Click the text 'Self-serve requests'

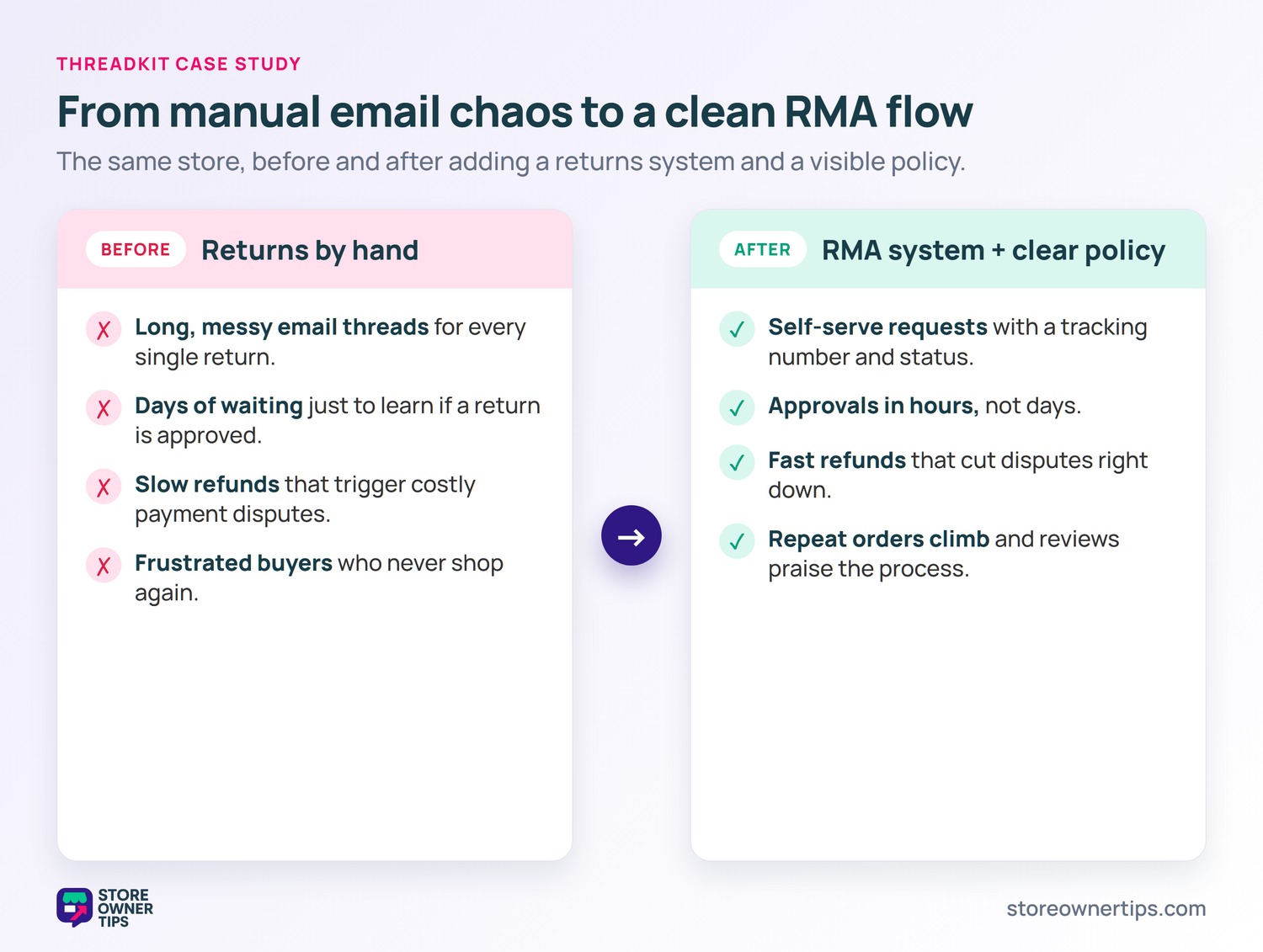(x=877, y=327)
